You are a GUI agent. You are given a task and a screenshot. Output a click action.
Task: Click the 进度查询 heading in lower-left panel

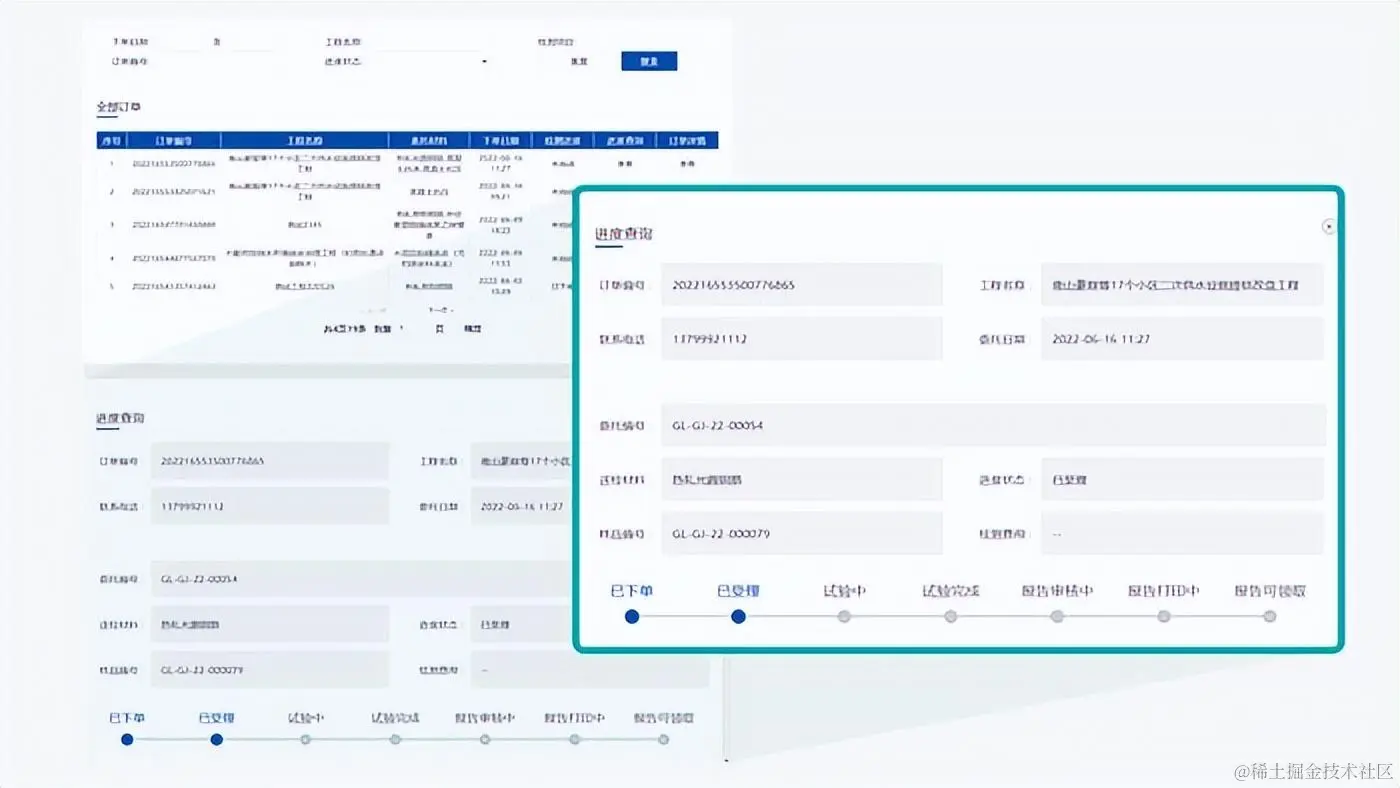pos(120,418)
